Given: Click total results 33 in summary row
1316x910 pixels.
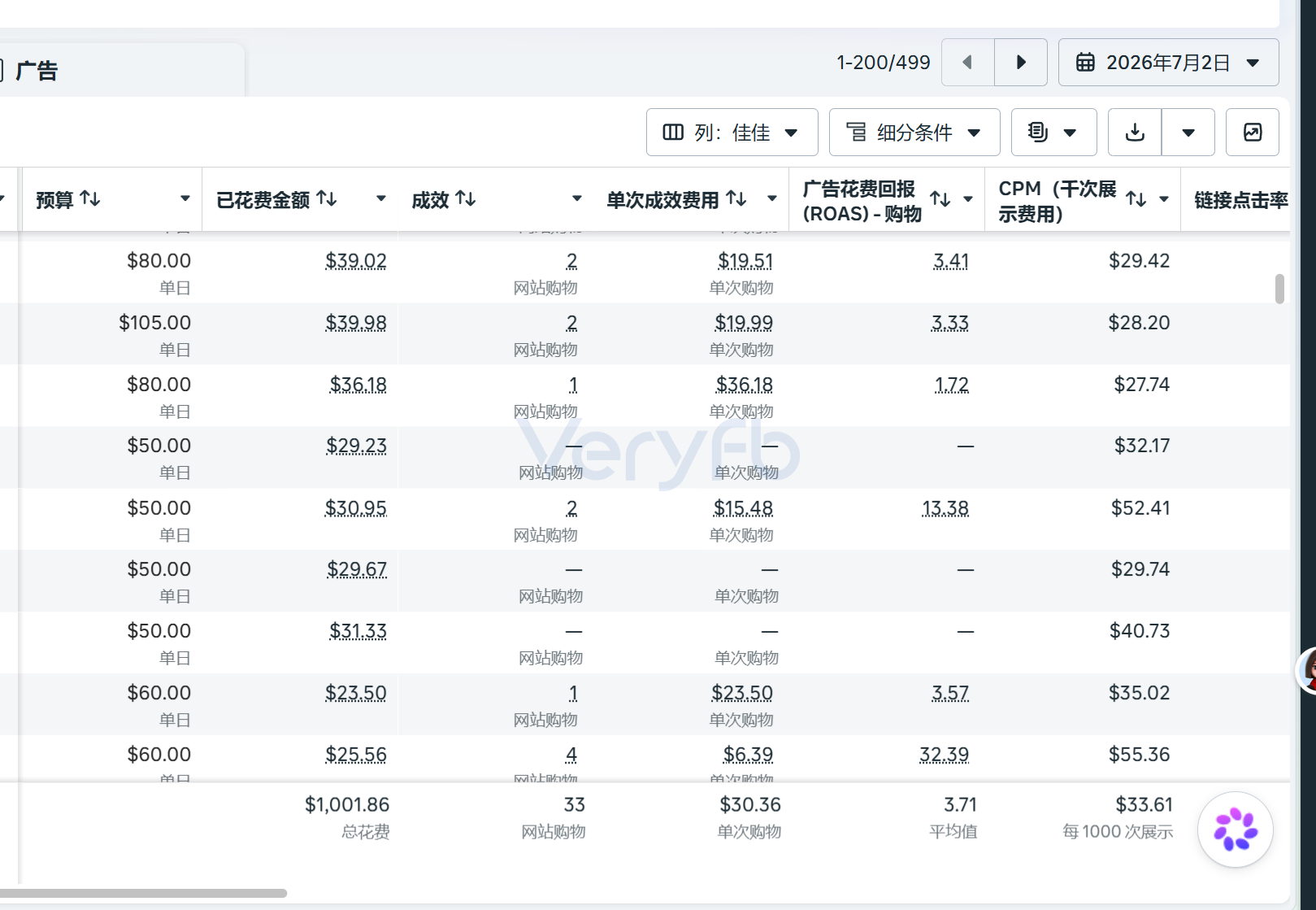Looking at the screenshot, I should 575,805.
